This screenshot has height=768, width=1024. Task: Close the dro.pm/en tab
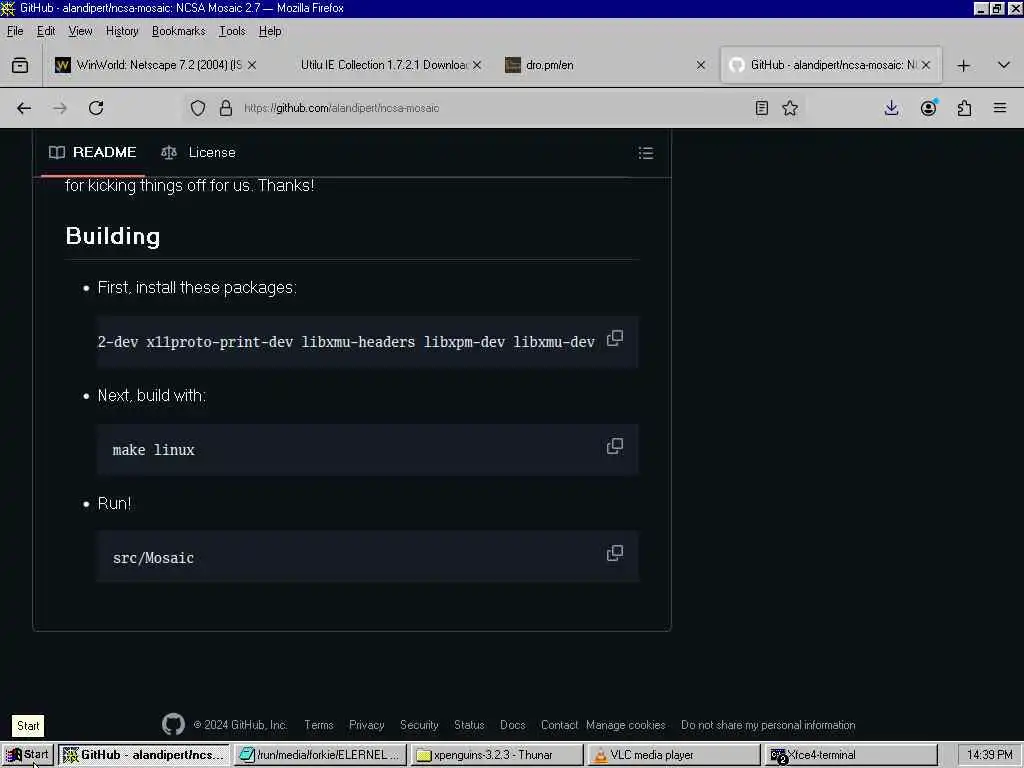[701, 65]
